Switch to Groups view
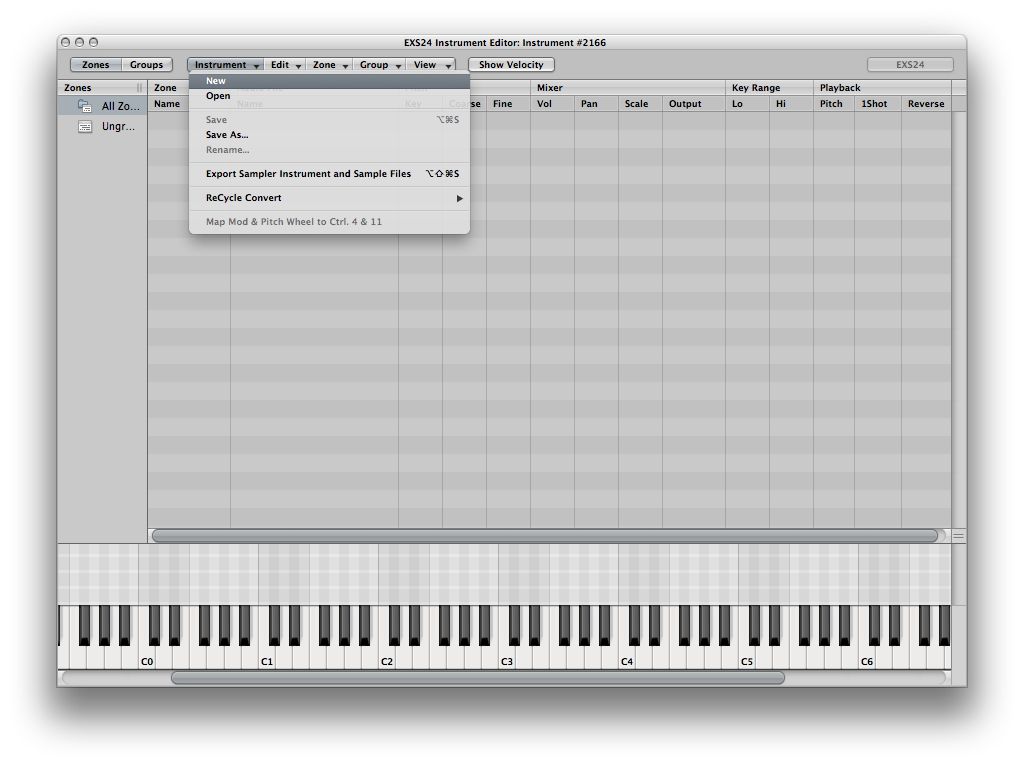Image resolution: width=1024 pixels, height=766 pixels. [146, 65]
